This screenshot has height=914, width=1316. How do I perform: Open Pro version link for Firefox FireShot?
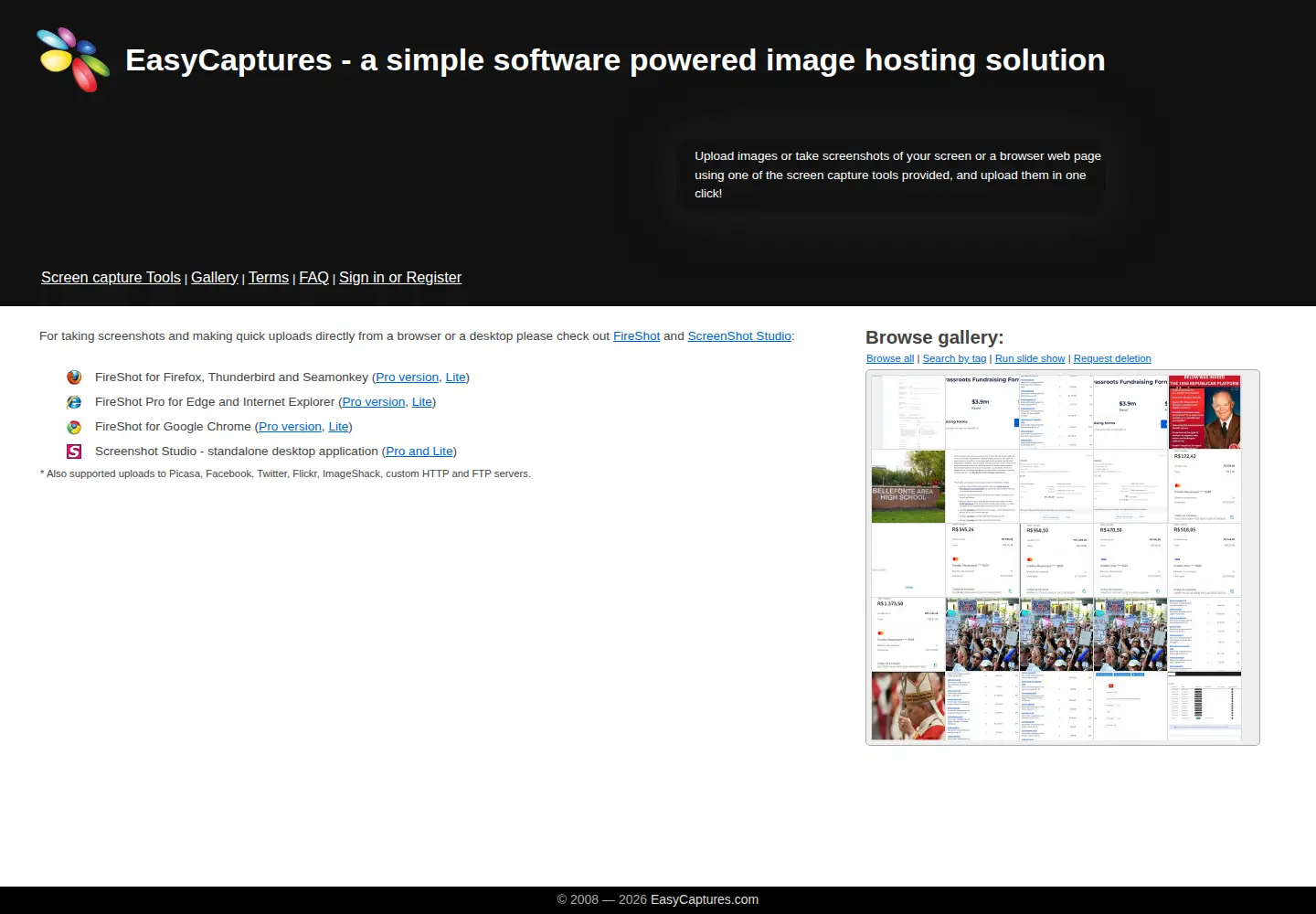407,377
